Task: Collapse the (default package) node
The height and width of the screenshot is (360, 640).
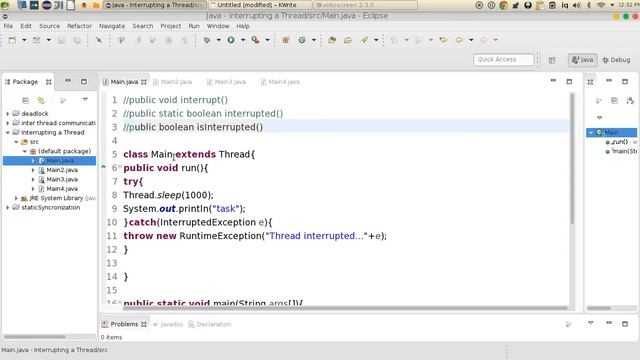Action: [x=24, y=151]
